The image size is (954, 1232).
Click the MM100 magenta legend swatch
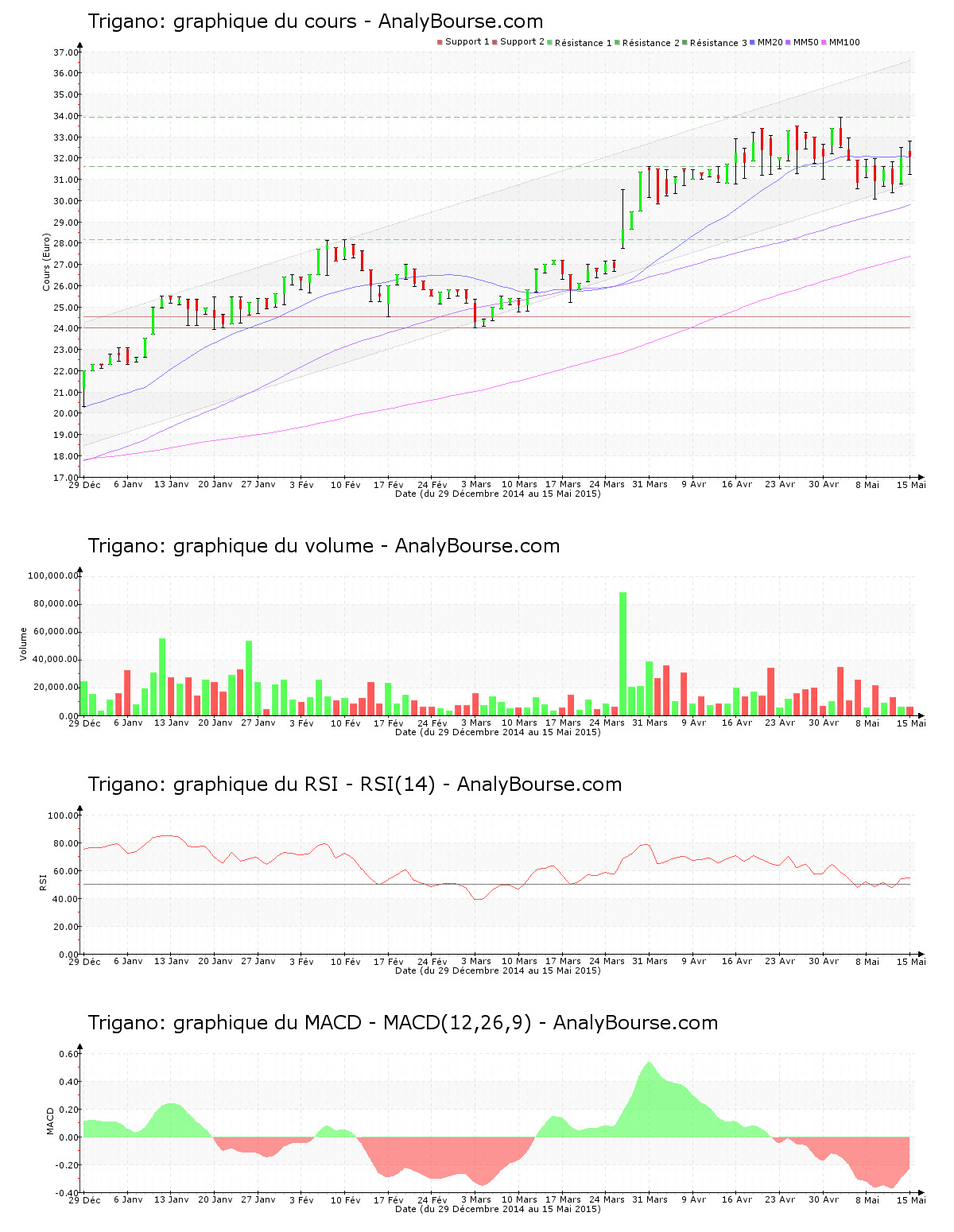pyautogui.click(x=824, y=42)
